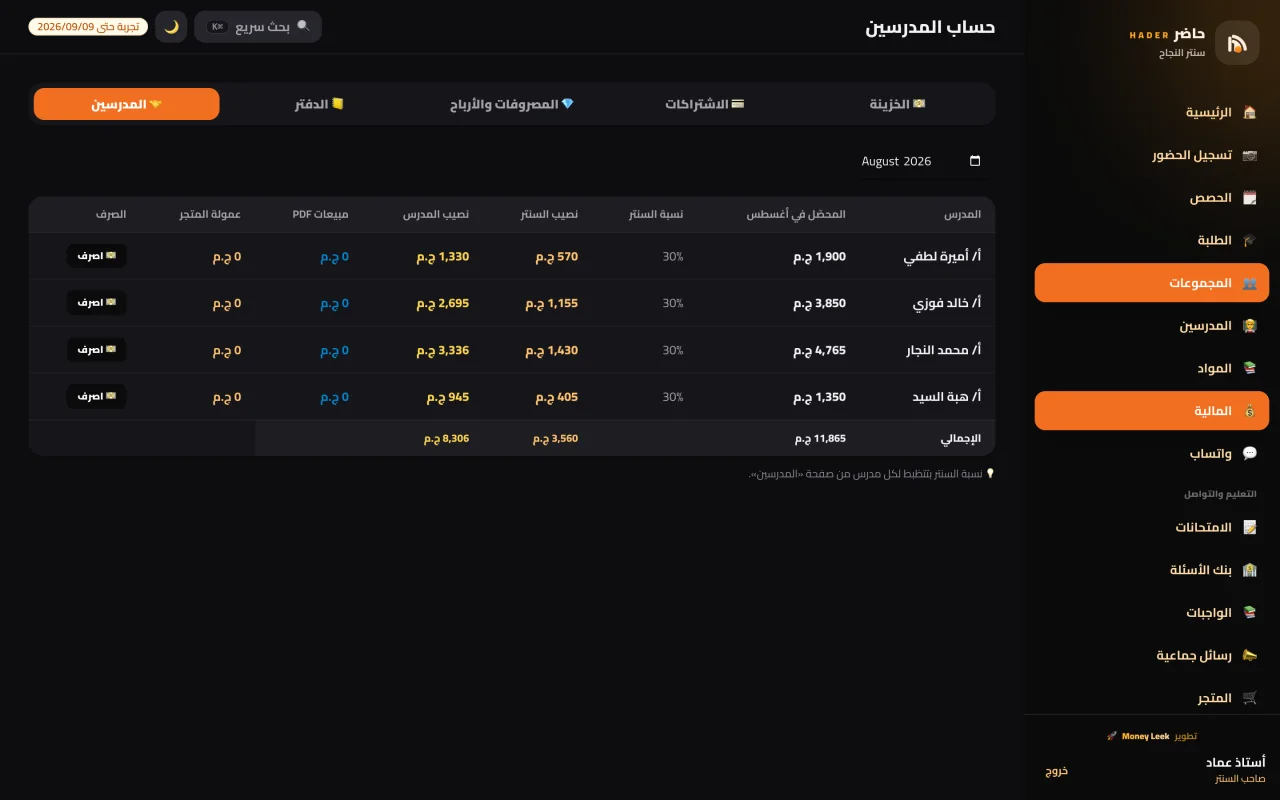Click the bank icon beside بنك الأسئلة
Viewport: 1280px width, 800px height.
click(1249, 570)
